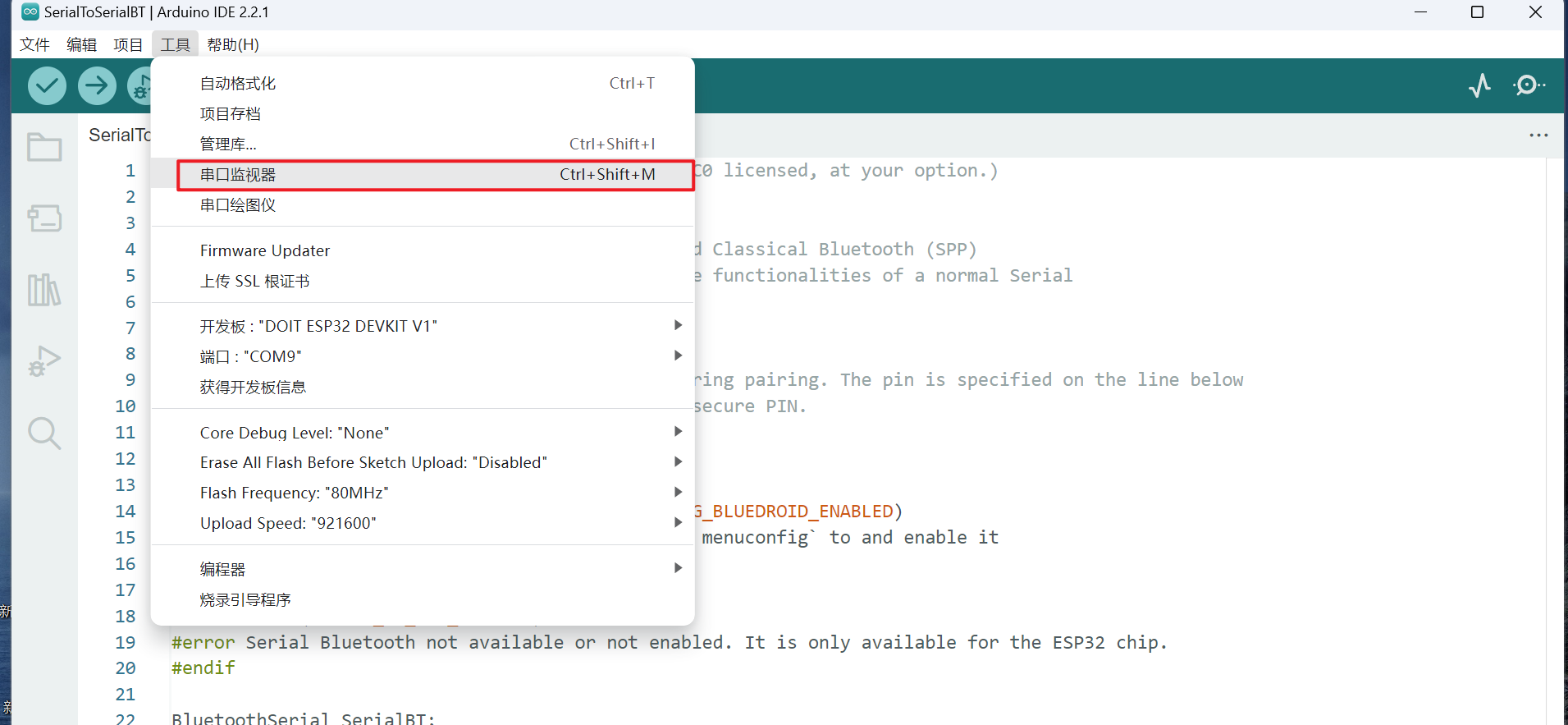1568x725 pixels.
Task: Select 烧录引导程序 entry
Action: (423, 599)
